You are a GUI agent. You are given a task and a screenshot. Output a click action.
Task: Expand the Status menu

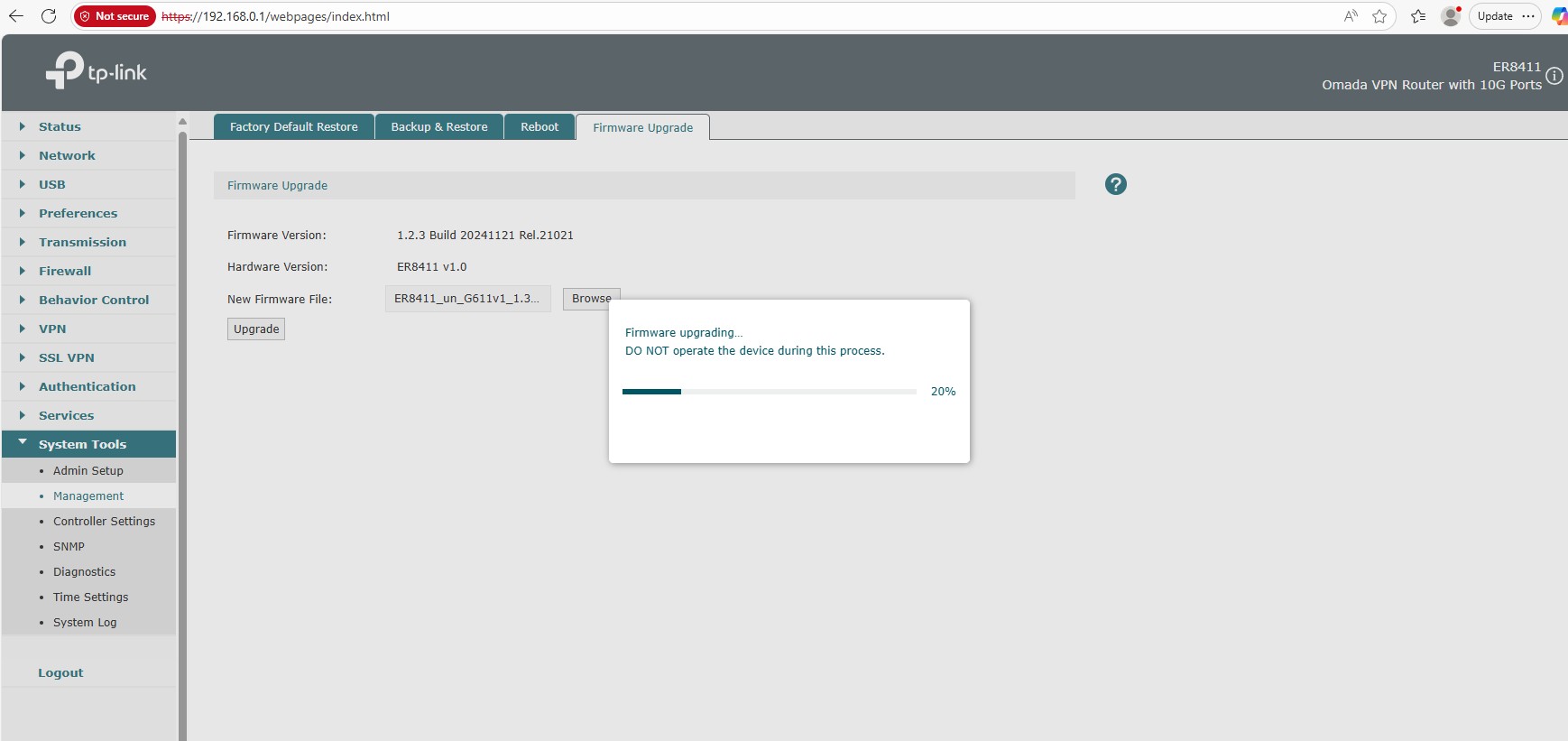click(88, 126)
